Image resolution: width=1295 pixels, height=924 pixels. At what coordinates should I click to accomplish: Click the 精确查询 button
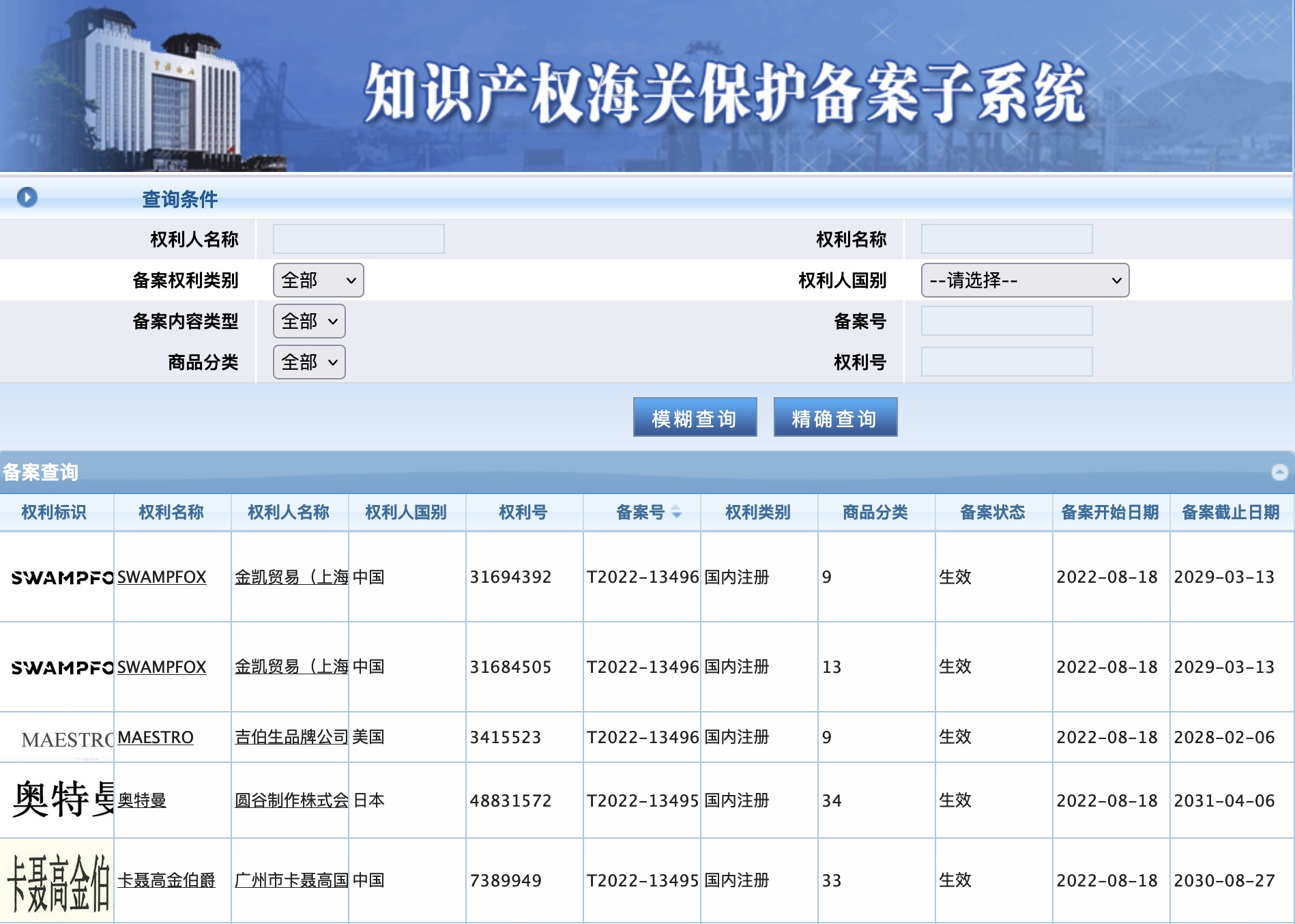tap(835, 416)
